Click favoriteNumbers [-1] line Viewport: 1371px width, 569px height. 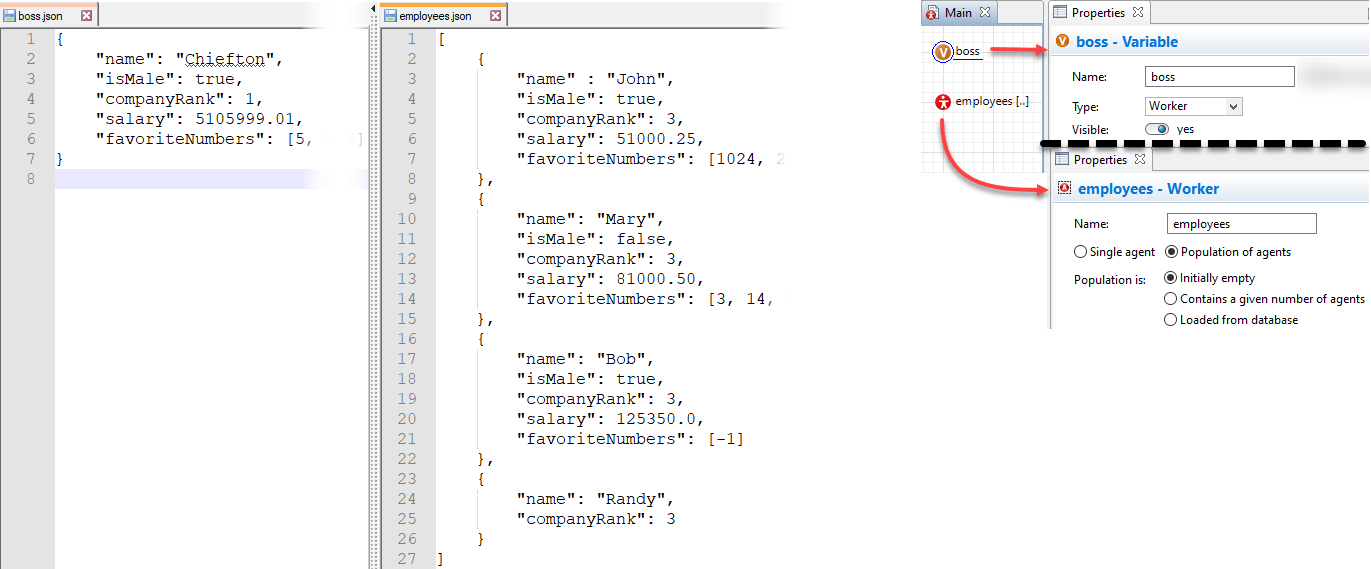[x=630, y=439]
